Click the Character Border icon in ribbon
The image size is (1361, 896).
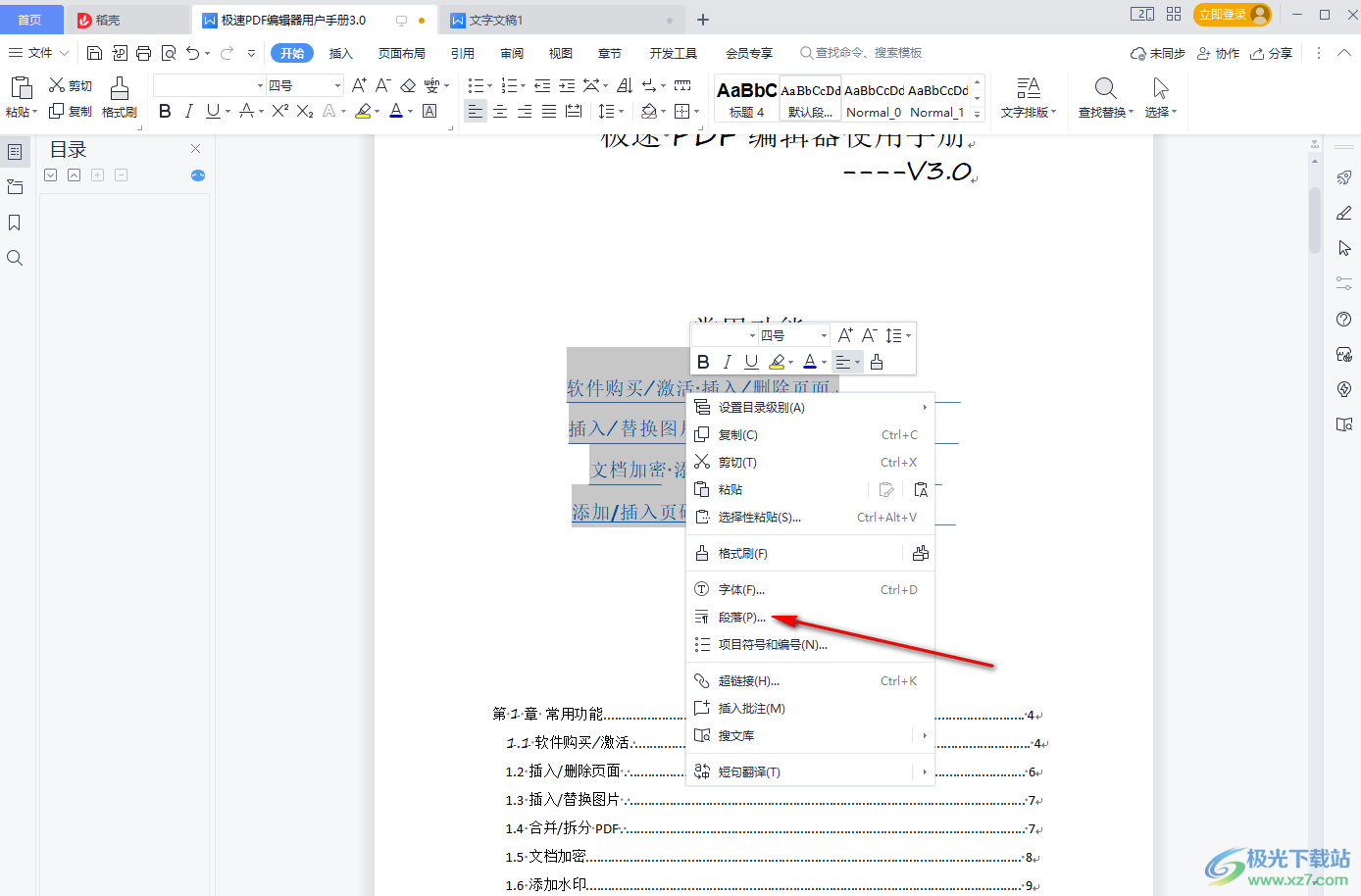429,111
